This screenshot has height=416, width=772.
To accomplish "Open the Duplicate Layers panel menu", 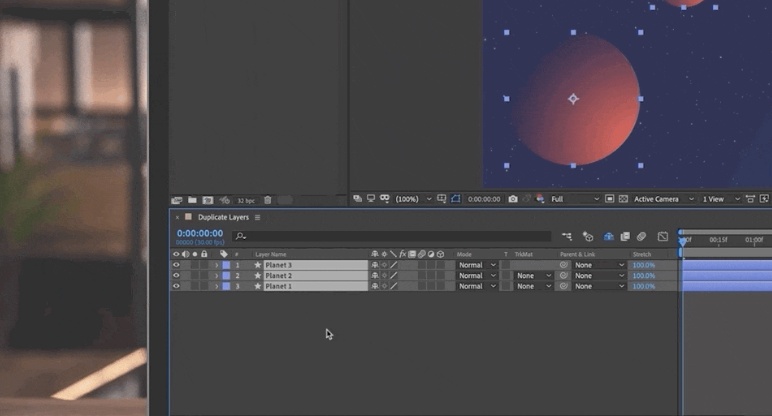I will click(x=257, y=217).
